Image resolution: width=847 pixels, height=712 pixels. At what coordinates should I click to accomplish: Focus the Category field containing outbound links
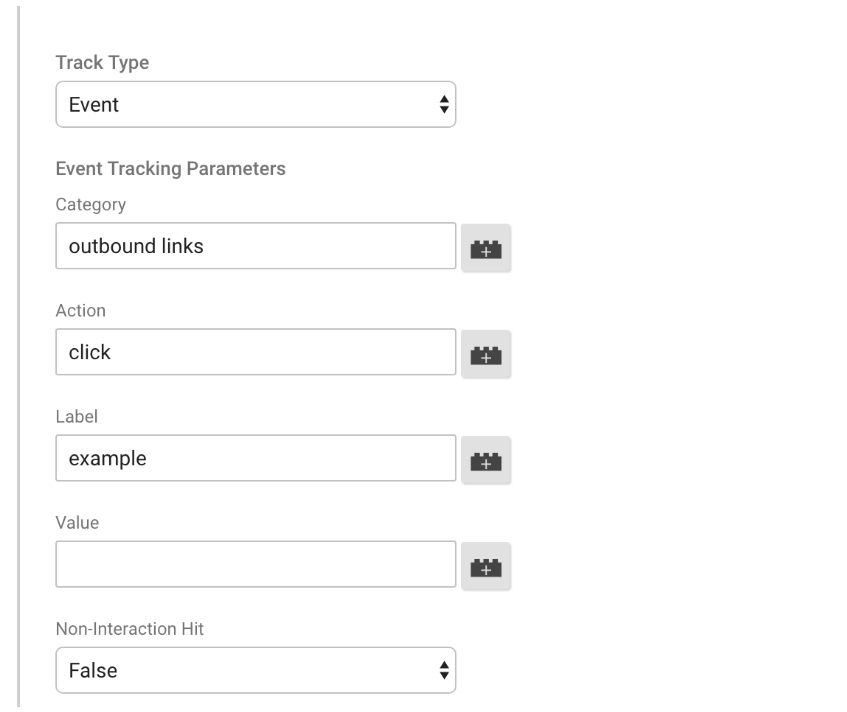pyautogui.click(x=256, y=246)
